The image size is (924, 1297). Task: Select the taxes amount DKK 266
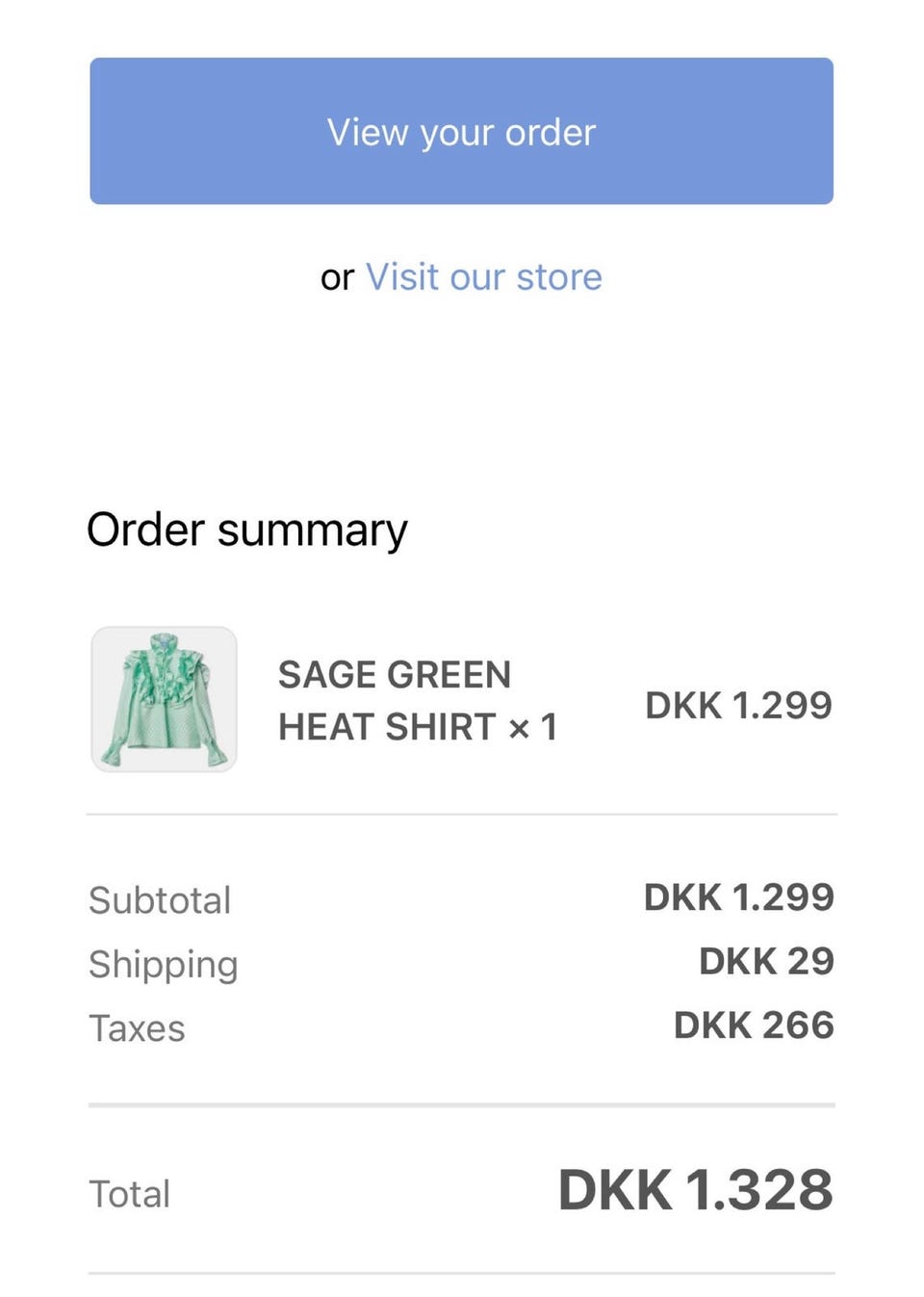754,1025
